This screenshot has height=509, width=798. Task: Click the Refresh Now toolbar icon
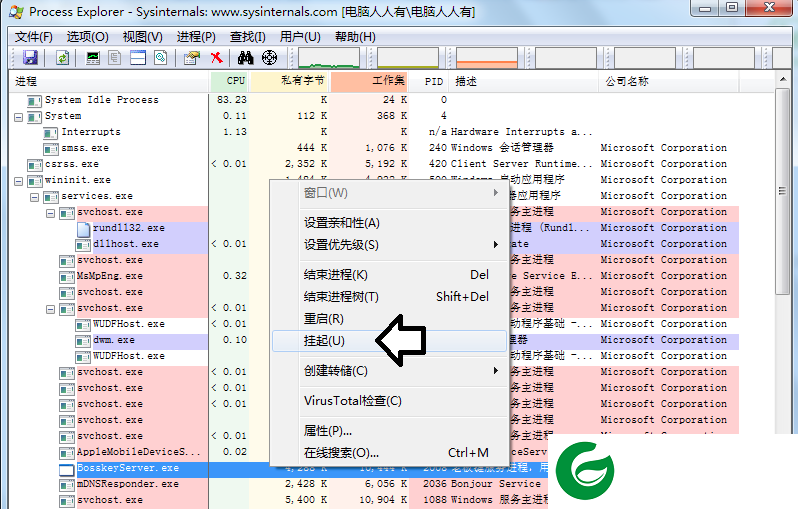pyautogui.click(x=63, y=58)
